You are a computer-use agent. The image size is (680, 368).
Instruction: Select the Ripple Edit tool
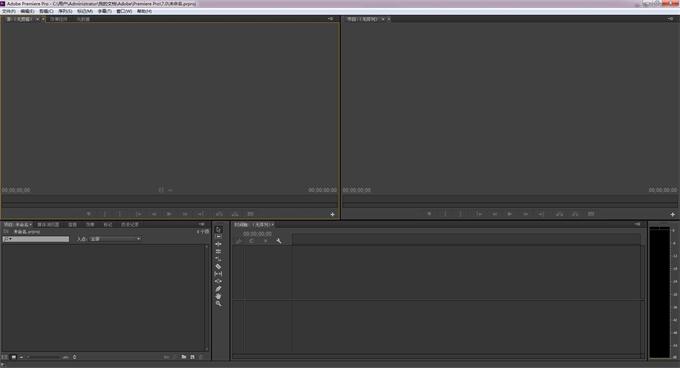click(219, 244)
